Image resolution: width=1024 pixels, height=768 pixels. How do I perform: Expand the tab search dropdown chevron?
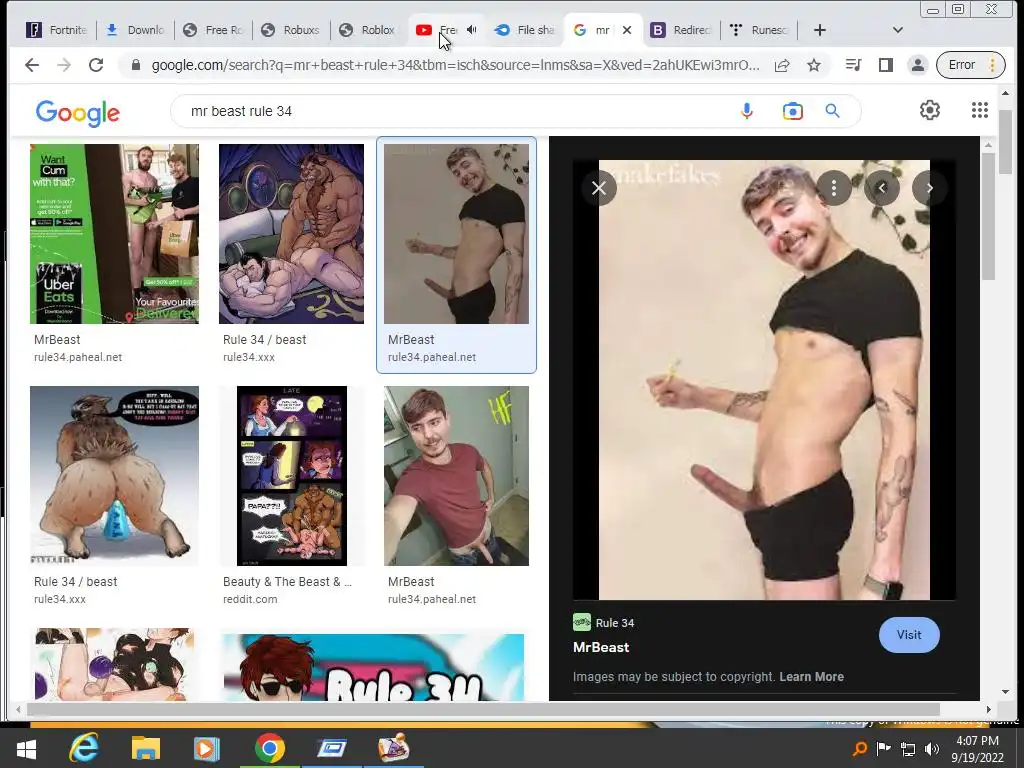[x=898, y=30]
